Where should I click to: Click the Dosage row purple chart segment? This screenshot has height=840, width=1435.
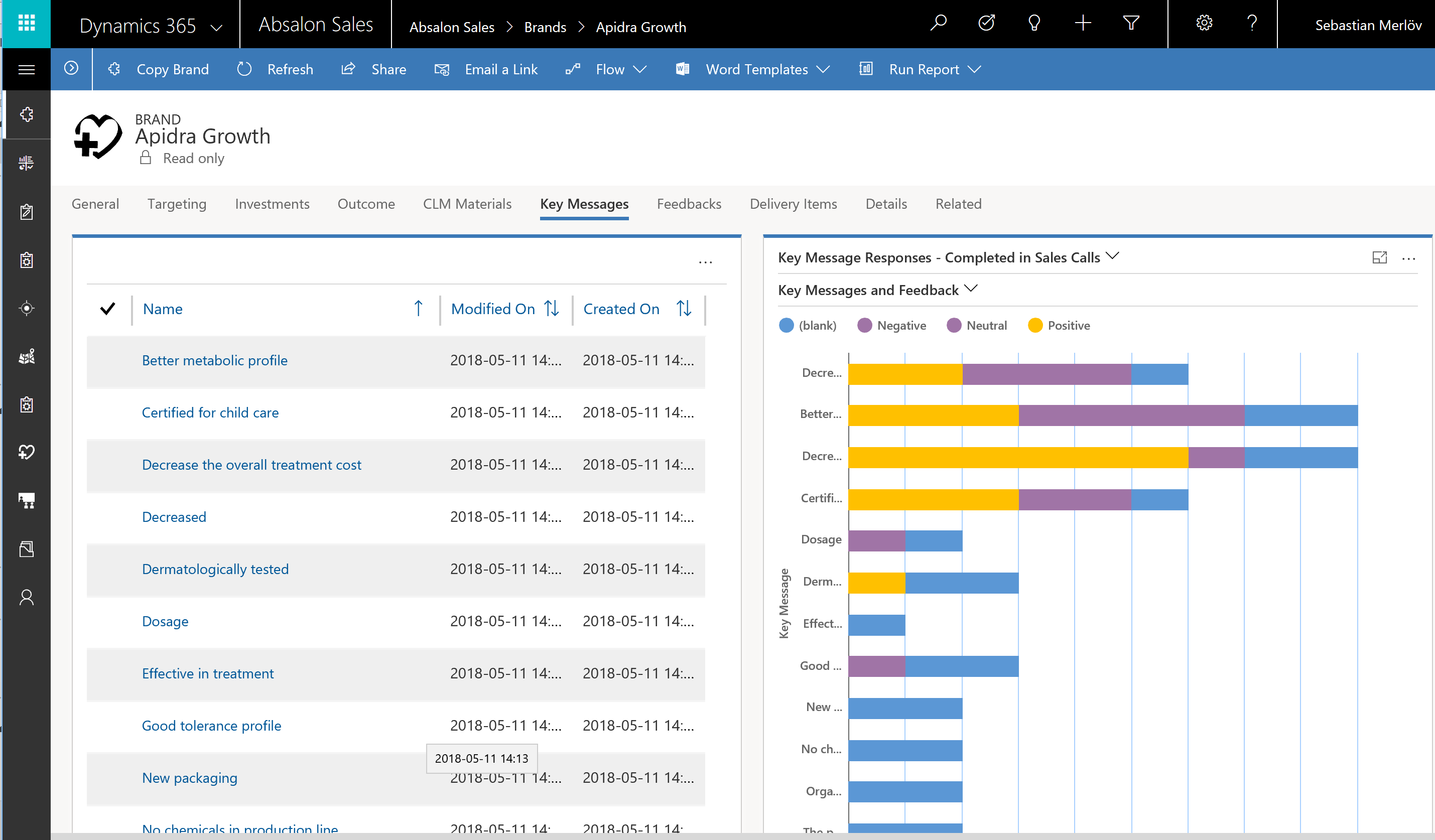pos(876,540)
